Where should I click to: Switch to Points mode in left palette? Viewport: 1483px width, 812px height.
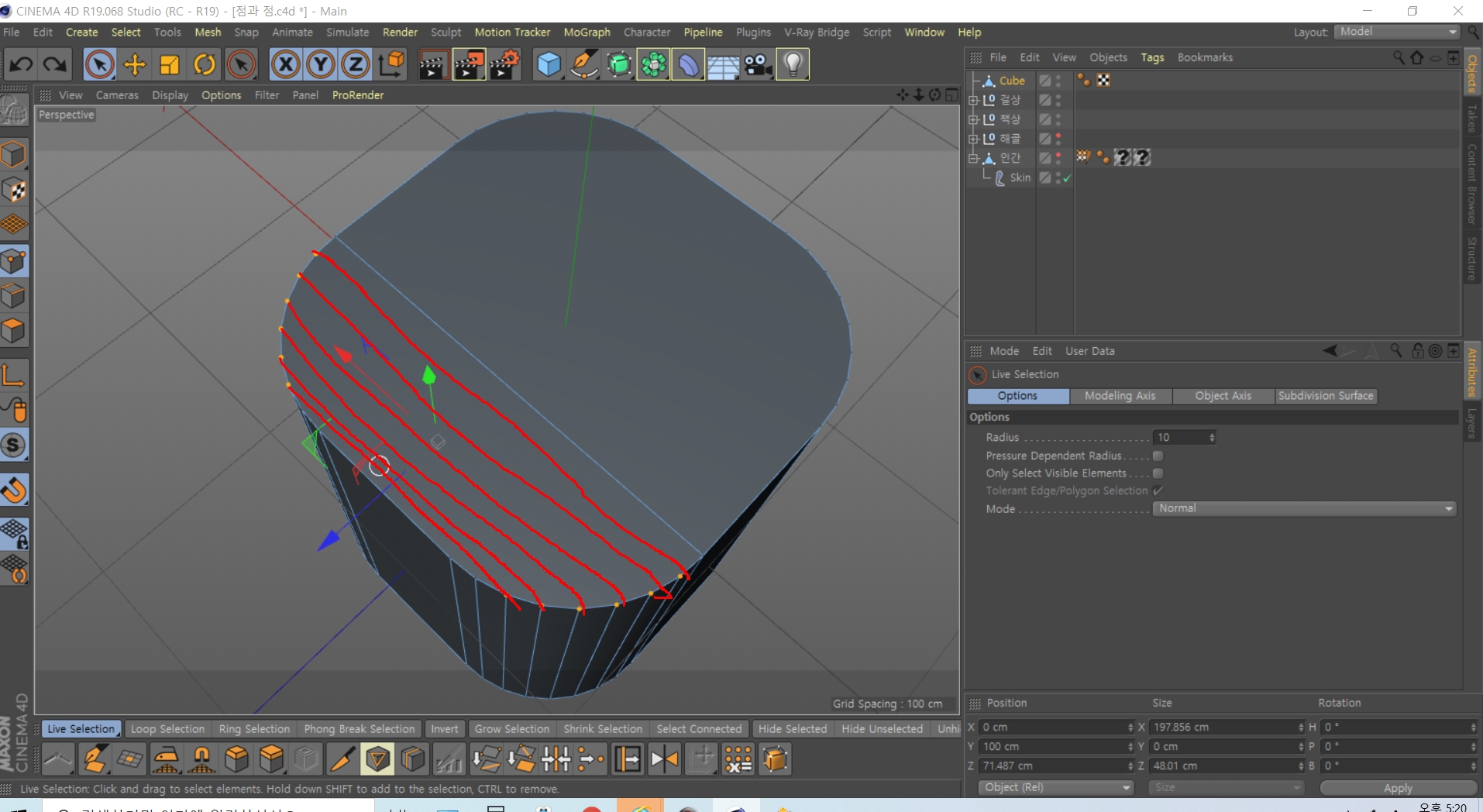click(14, 261)
